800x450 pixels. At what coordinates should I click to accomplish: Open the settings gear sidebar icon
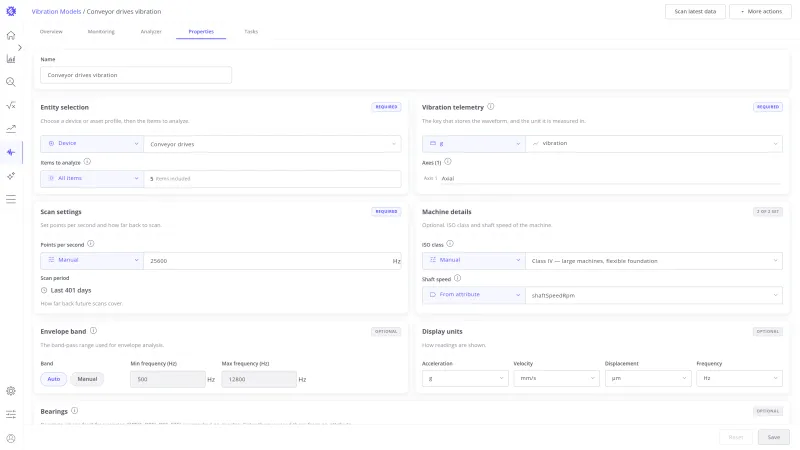(11, 391)
